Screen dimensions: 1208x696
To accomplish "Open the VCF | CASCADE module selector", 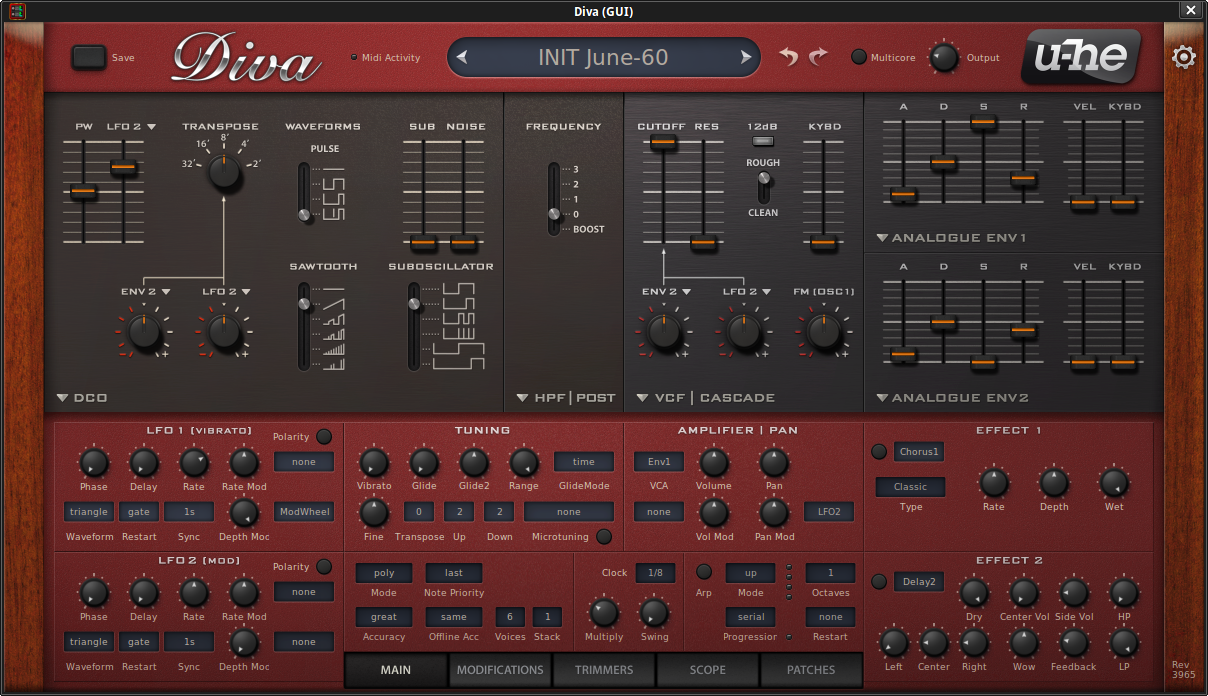I will (x=706, y=398).
